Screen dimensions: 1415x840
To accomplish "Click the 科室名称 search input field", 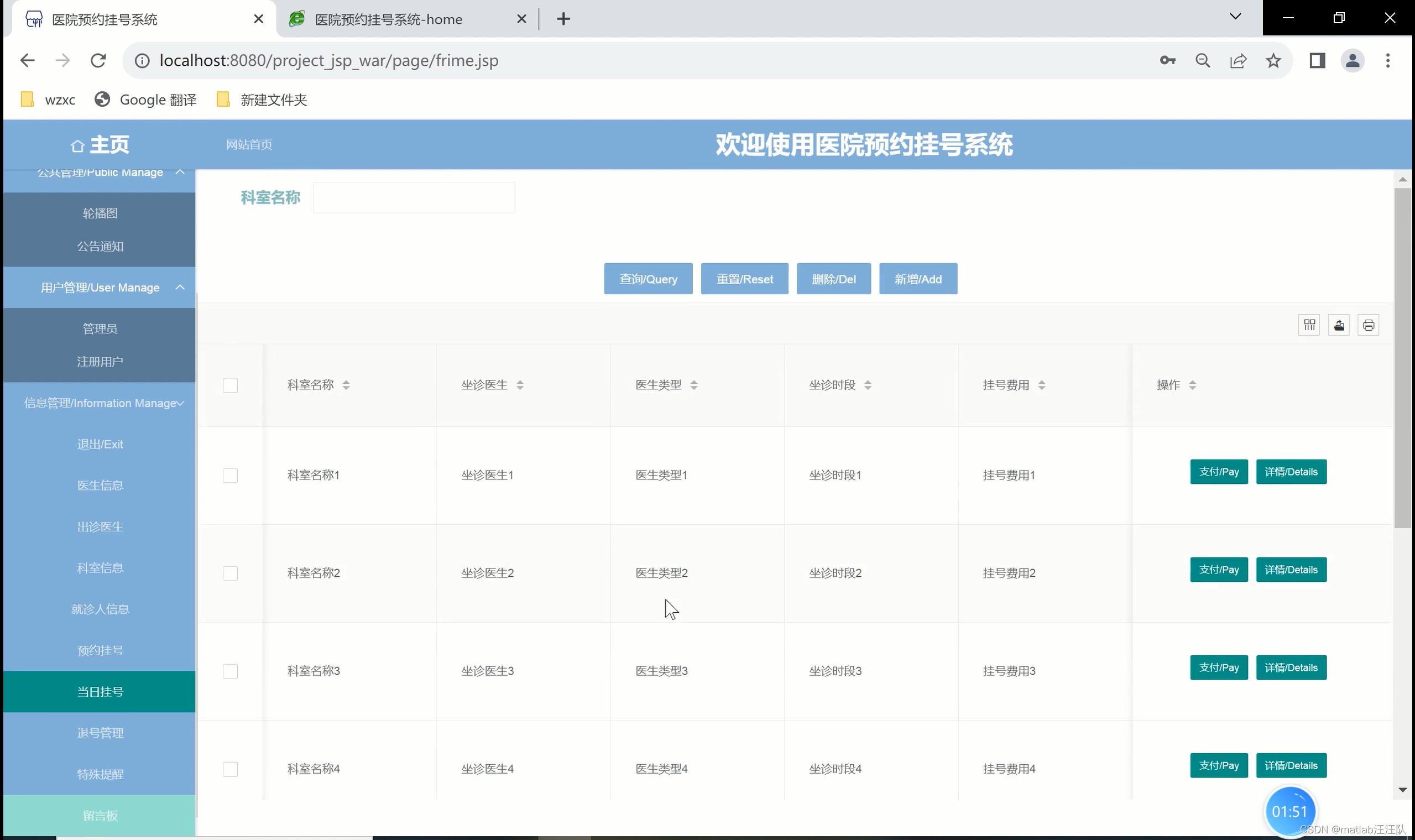I will click(414, 197).
